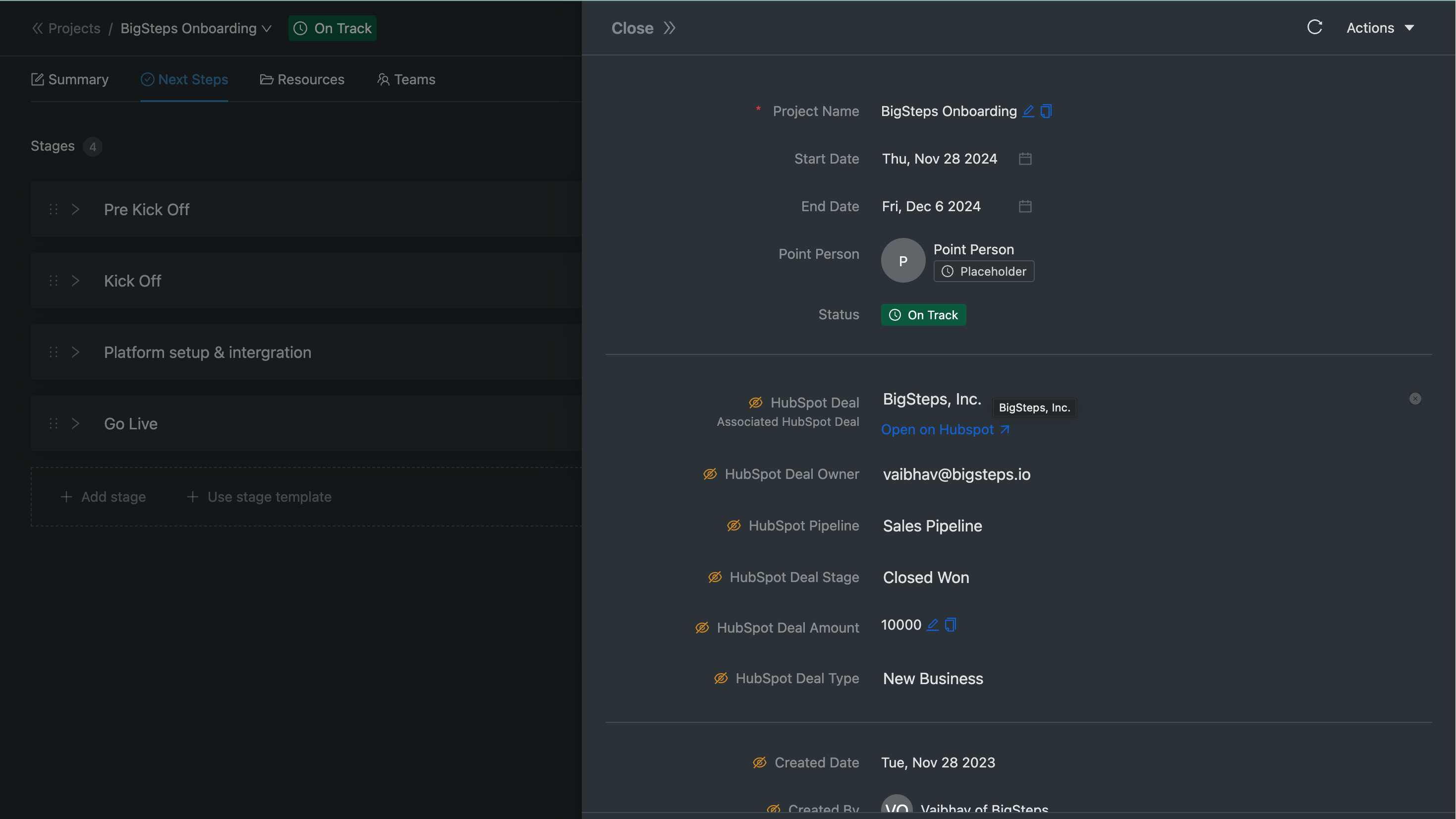Copy the Project Name value
1456x819 pixels.
tap(1046, 111)
